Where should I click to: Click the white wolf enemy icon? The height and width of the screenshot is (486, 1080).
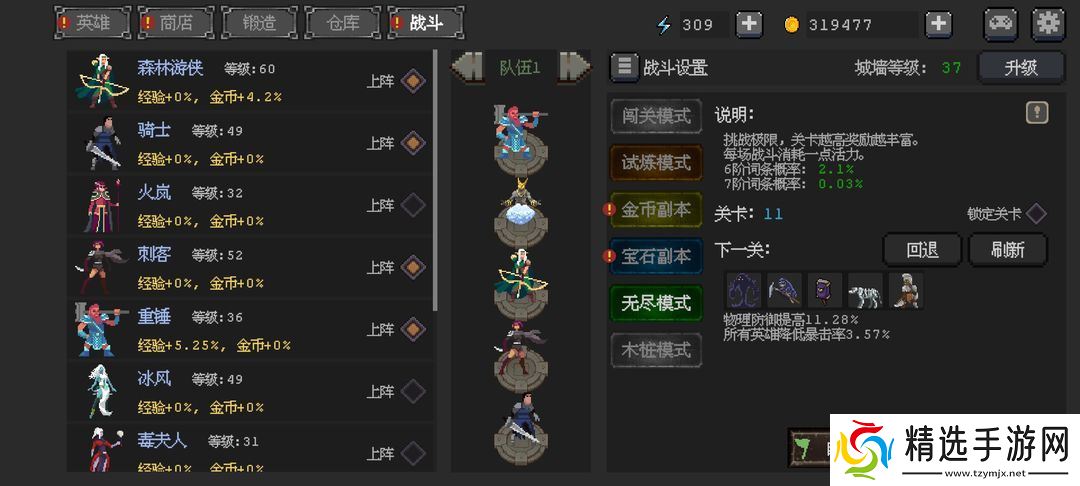pos(865,290)
